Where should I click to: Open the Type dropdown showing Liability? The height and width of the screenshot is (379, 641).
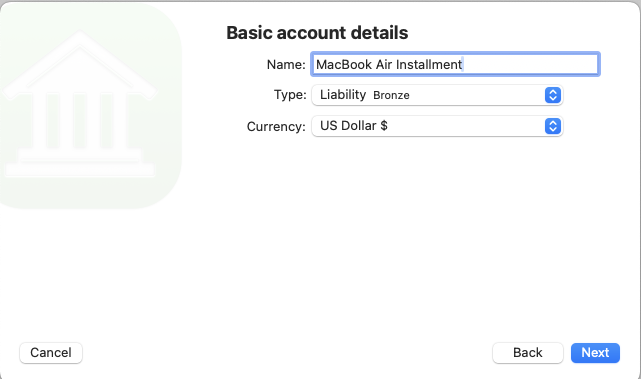tap(437, 95)
